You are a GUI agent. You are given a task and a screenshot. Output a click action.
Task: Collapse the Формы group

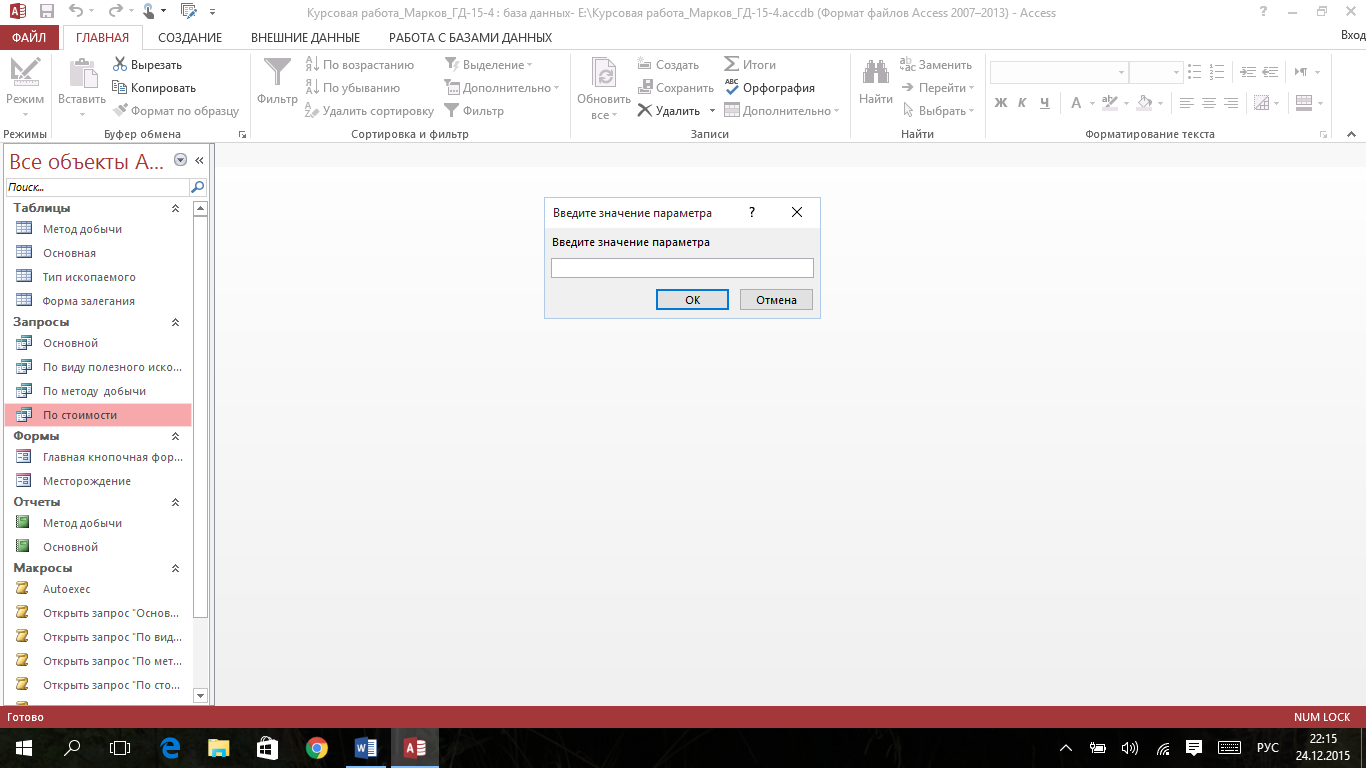176,436
